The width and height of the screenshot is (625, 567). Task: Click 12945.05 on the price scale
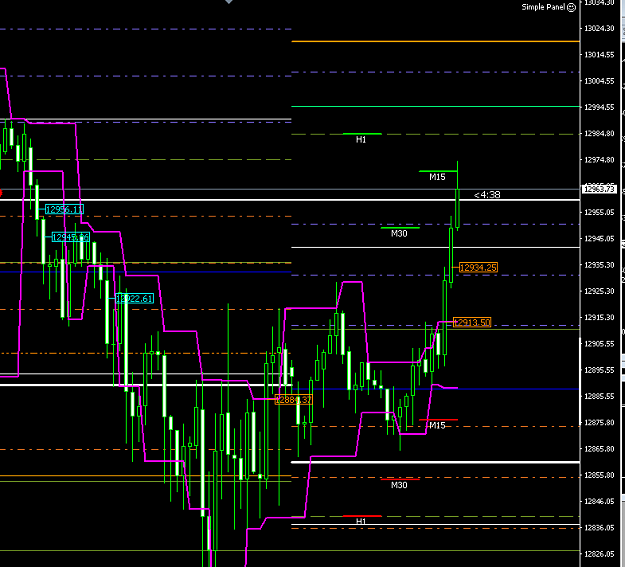[599, 238]
